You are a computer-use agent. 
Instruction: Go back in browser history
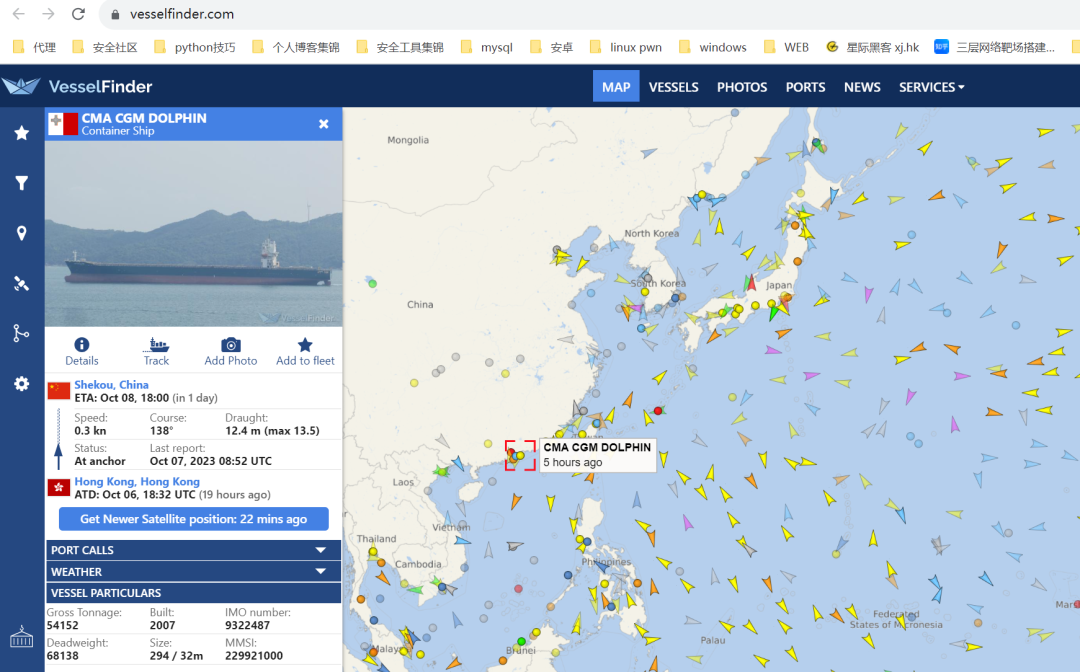[19, 14]
